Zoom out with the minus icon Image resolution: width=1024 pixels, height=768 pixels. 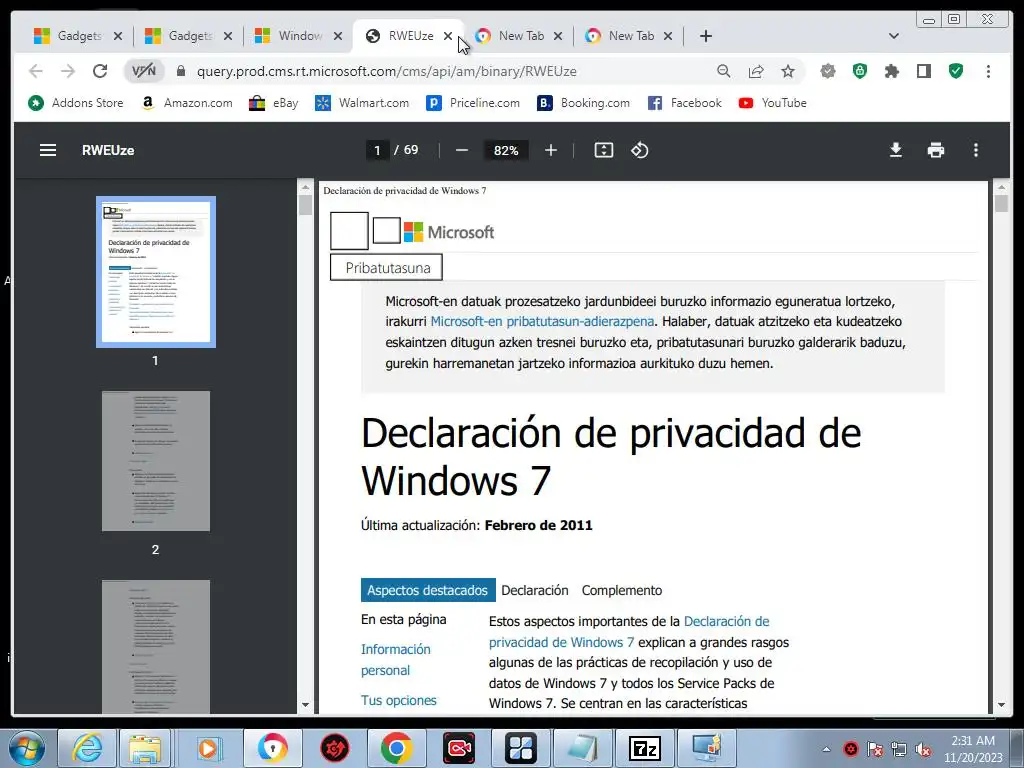click(462, 150)
